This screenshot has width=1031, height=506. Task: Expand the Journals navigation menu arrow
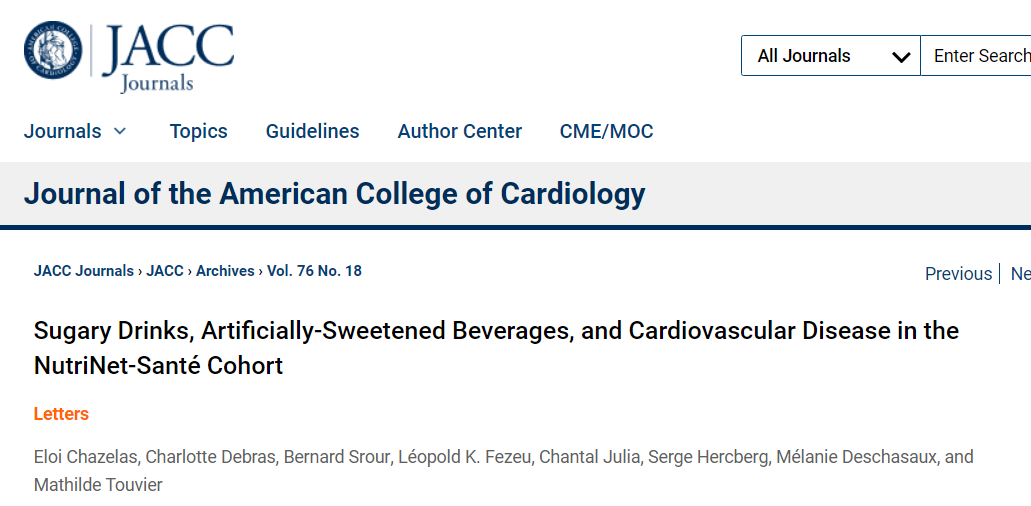(120, 131)
